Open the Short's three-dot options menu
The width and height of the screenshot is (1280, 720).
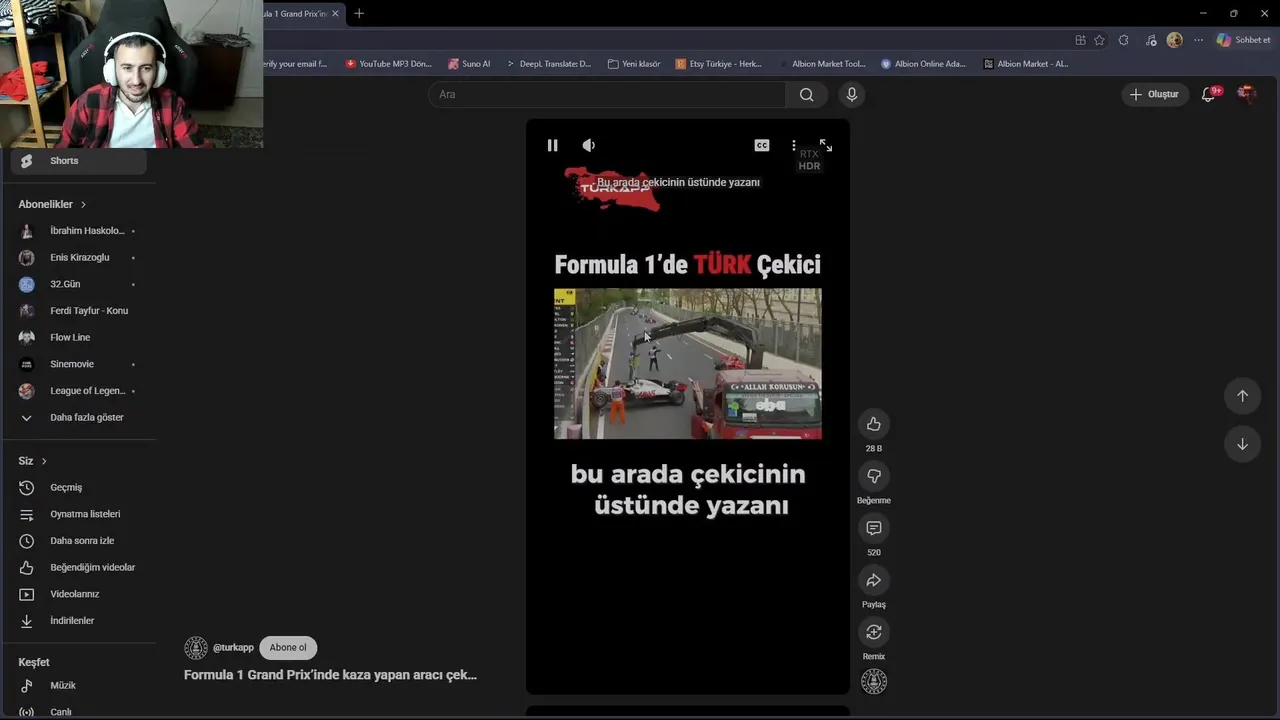coord(794,145)
